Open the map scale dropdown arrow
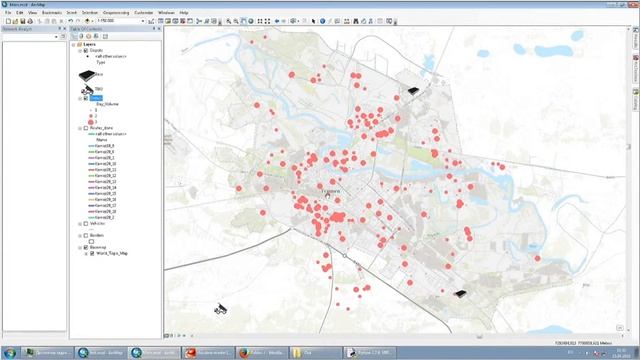The image size is (640, 360). (x=143, y=21)
